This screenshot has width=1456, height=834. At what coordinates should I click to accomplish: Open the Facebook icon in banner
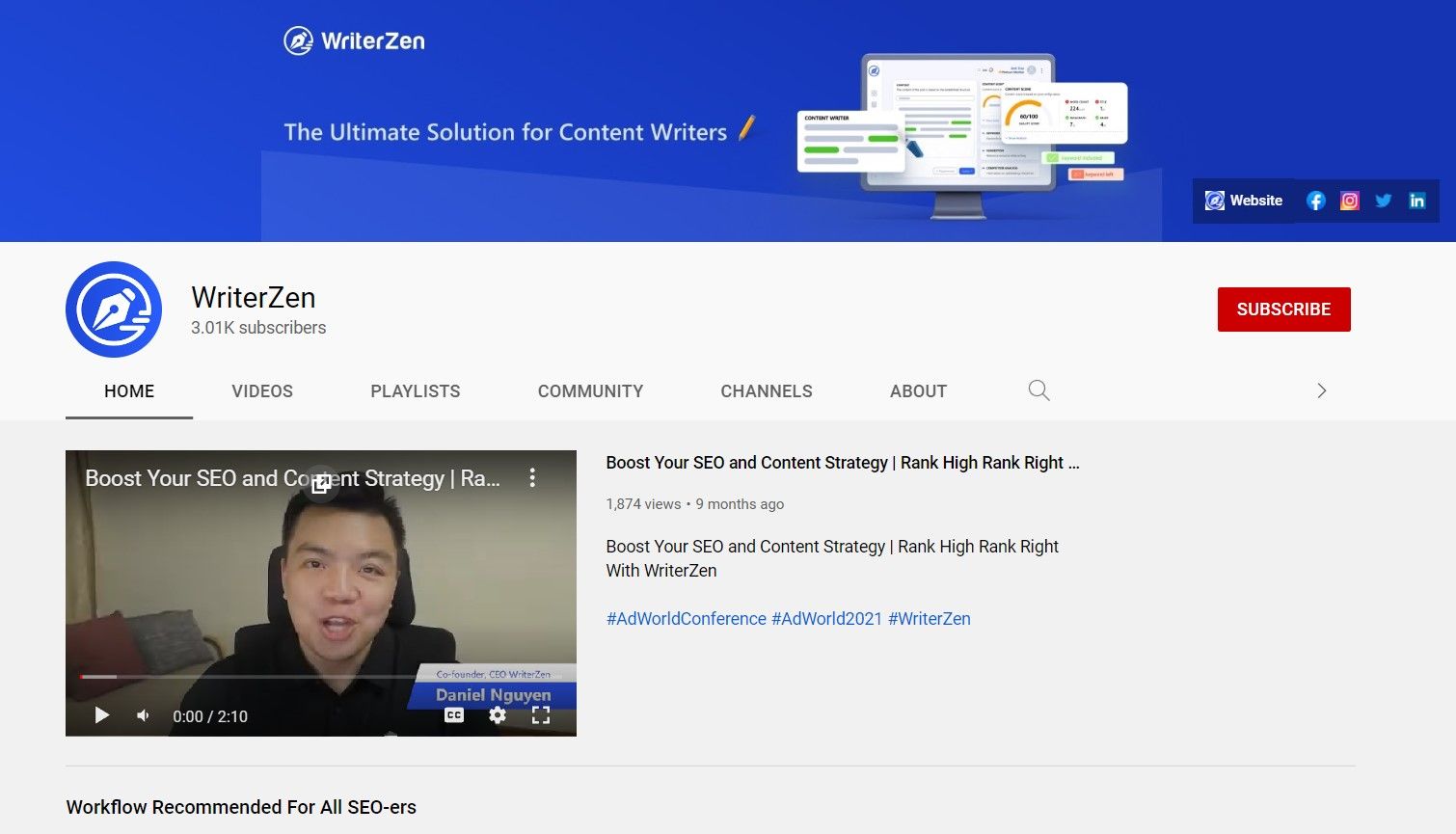click(1315, 201)
